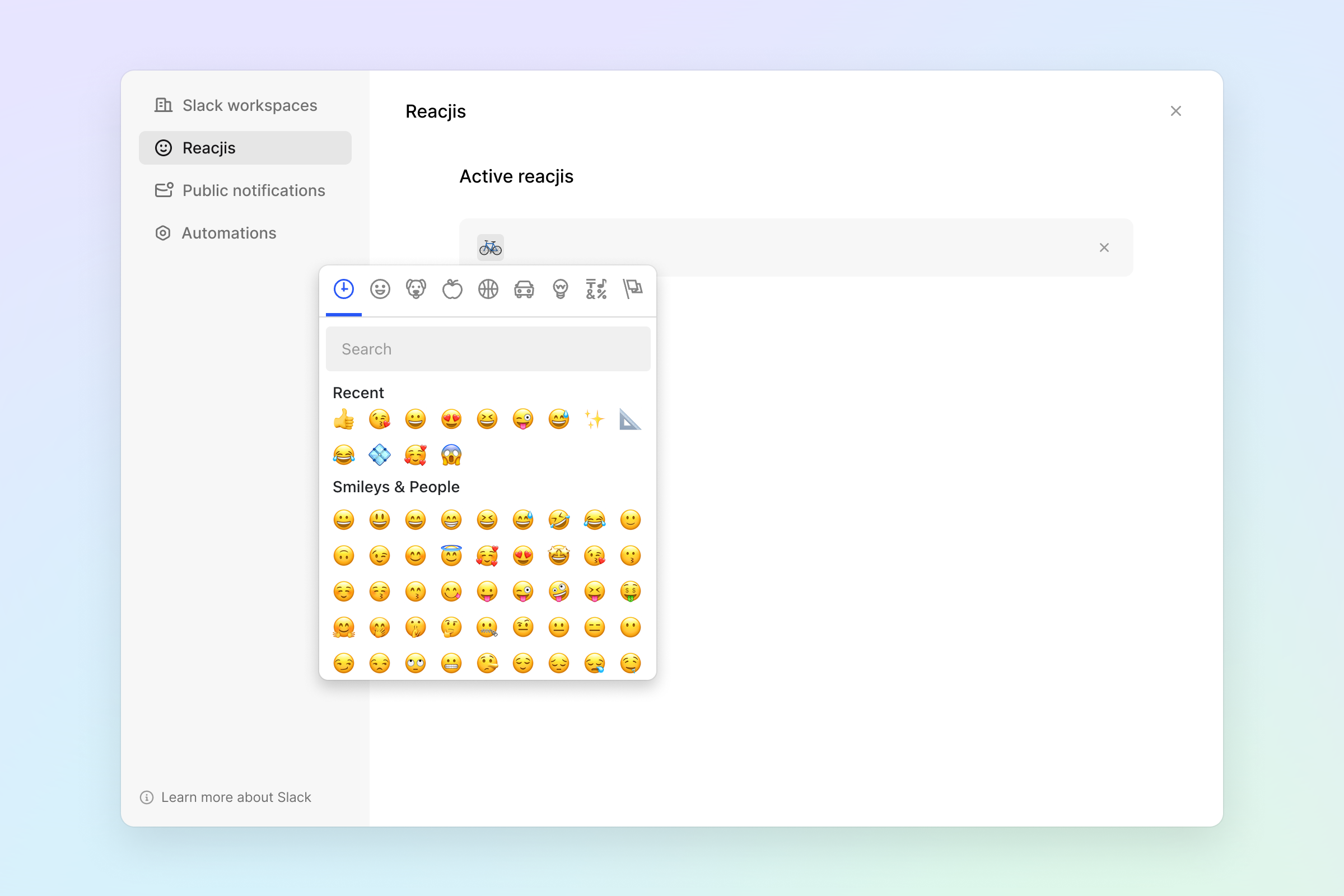Click the bicycle emoji reacji button
The width and height of the screenshot is (1344, 896).
click(x=491, y=248)
